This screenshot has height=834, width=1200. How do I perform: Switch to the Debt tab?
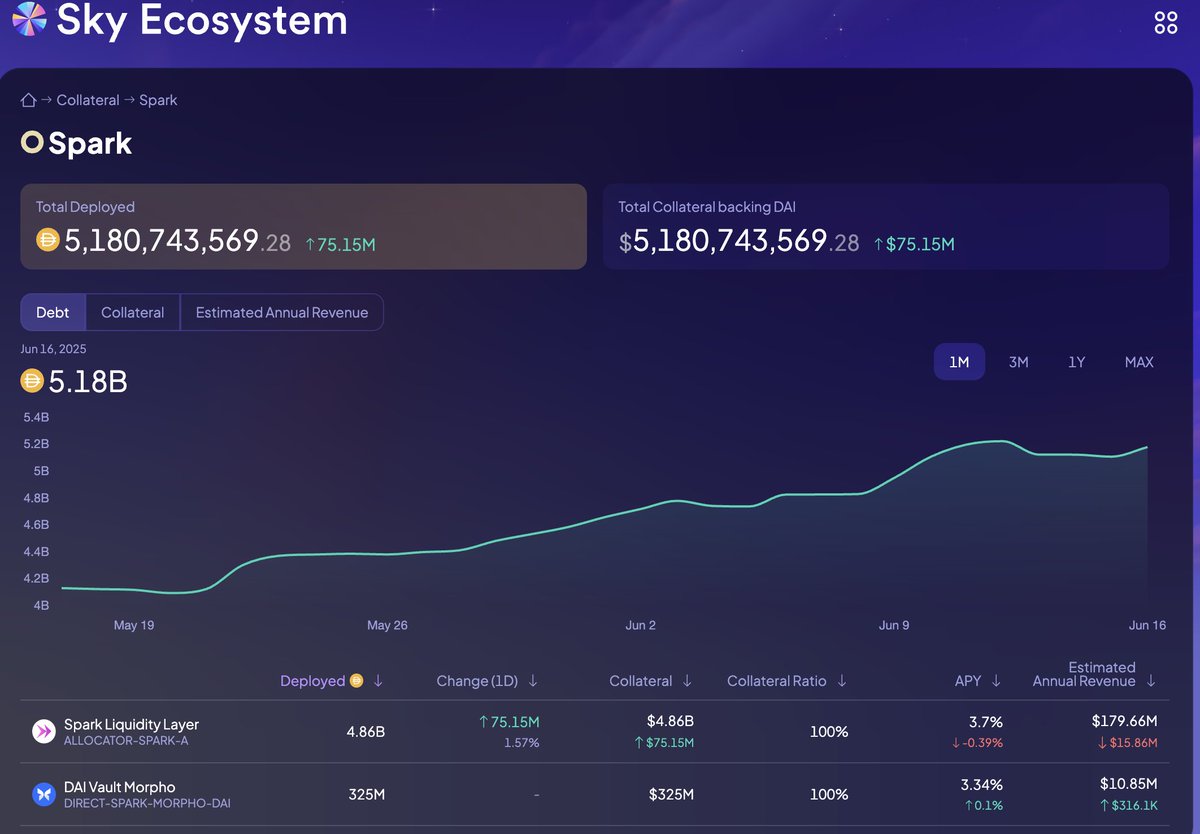(x=53, y=312)
